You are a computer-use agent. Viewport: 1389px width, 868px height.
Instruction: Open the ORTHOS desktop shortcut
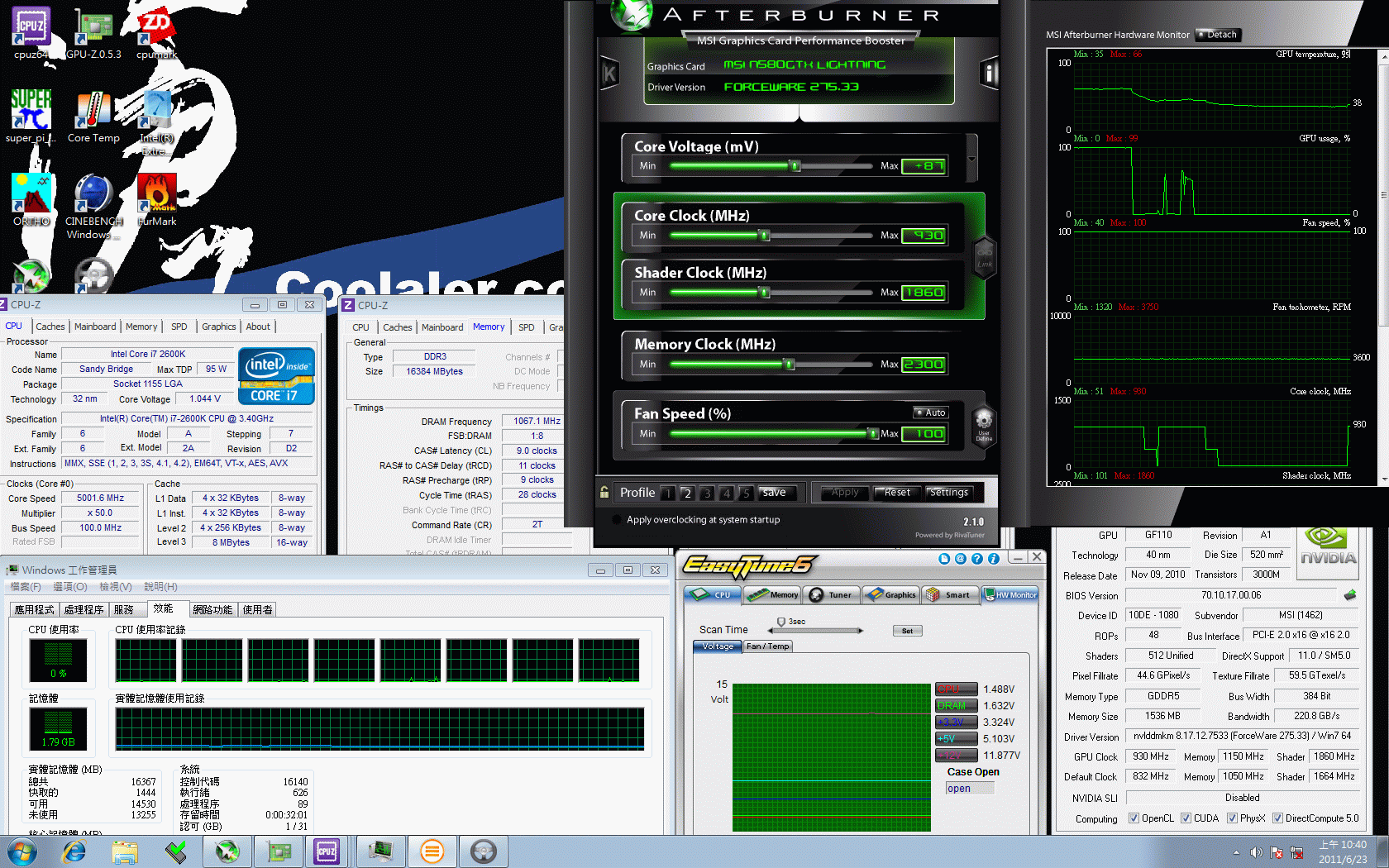click(31, 199)
